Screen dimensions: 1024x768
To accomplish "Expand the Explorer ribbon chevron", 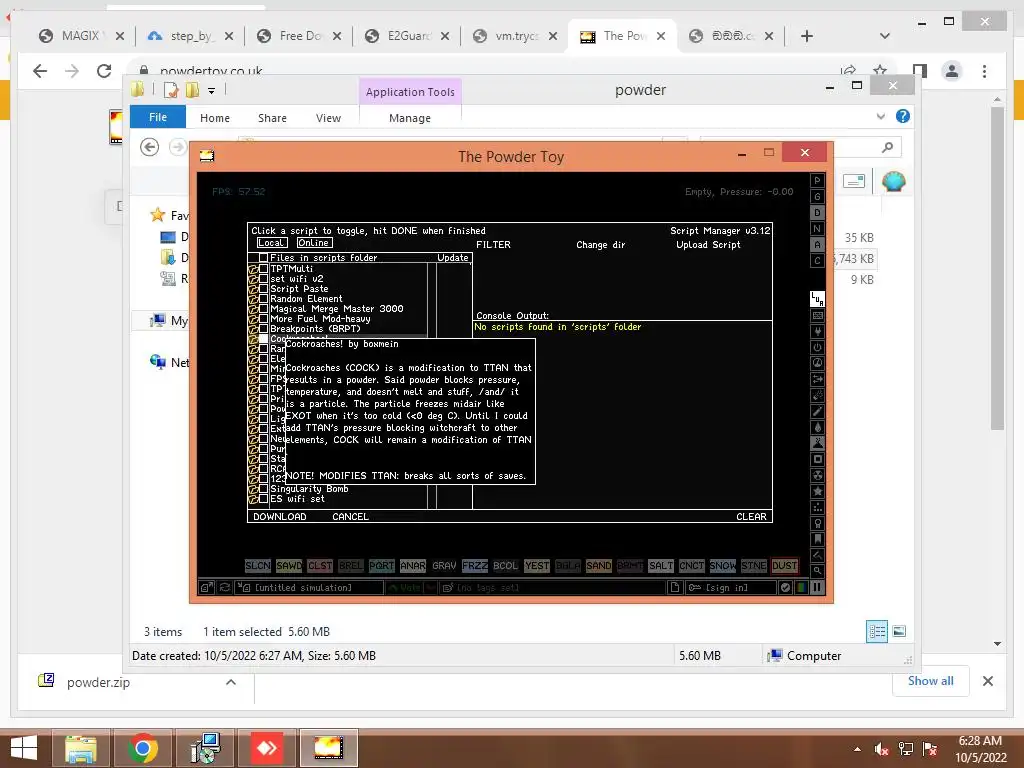I will [880, 117].
